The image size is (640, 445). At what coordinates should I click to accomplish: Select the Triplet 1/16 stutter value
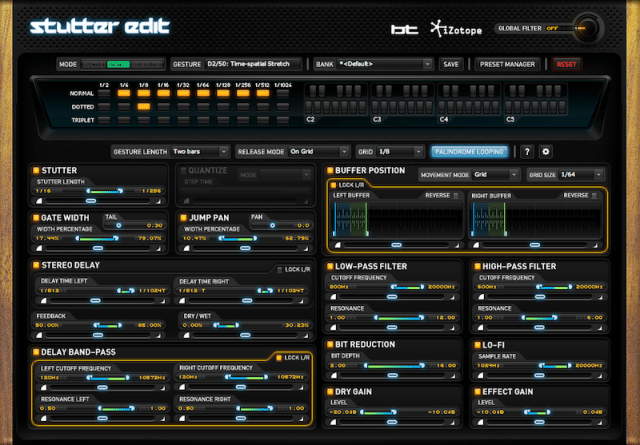(x=164, y=120)
